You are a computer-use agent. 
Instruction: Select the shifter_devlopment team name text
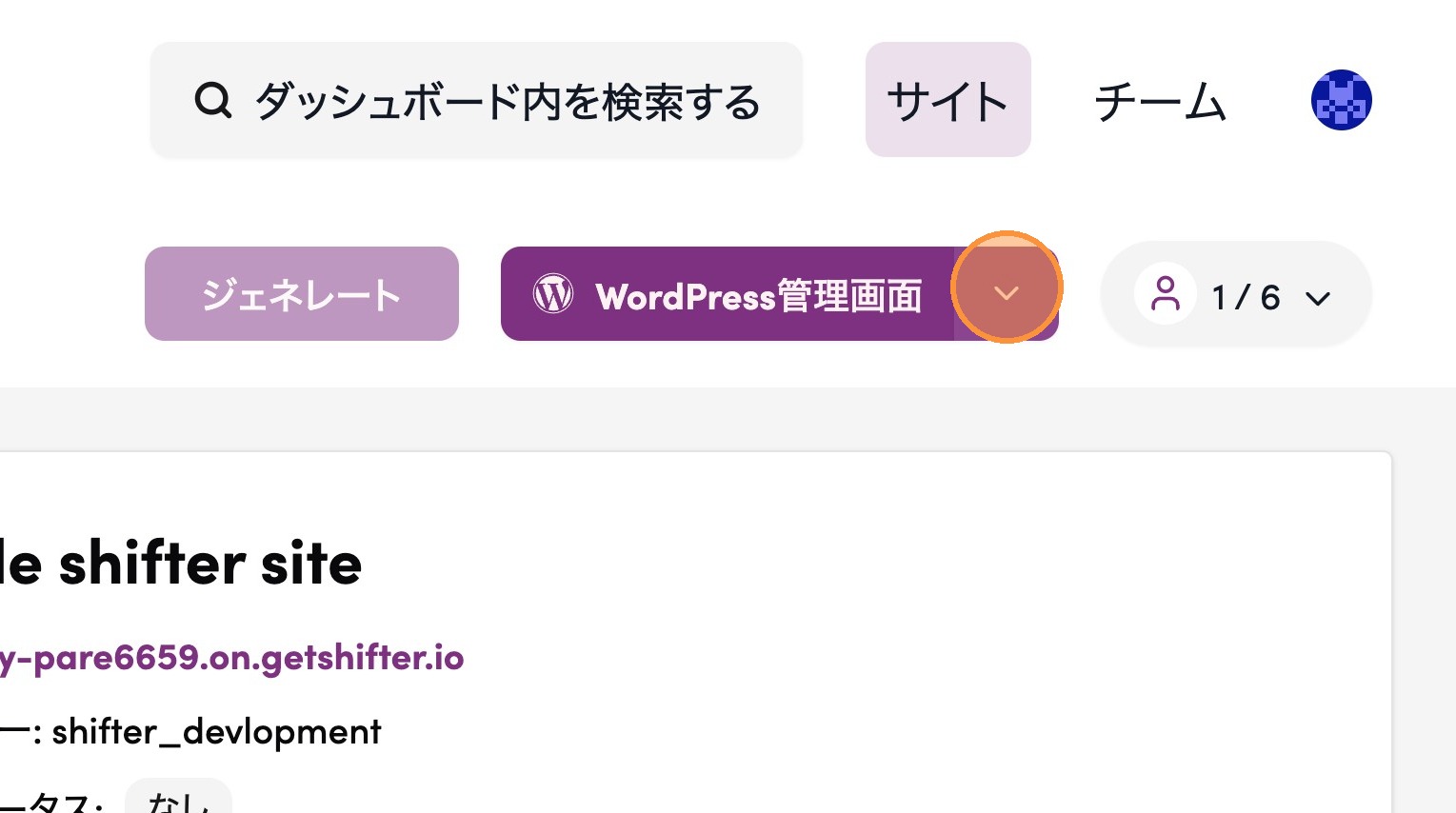tap(216, 732)
